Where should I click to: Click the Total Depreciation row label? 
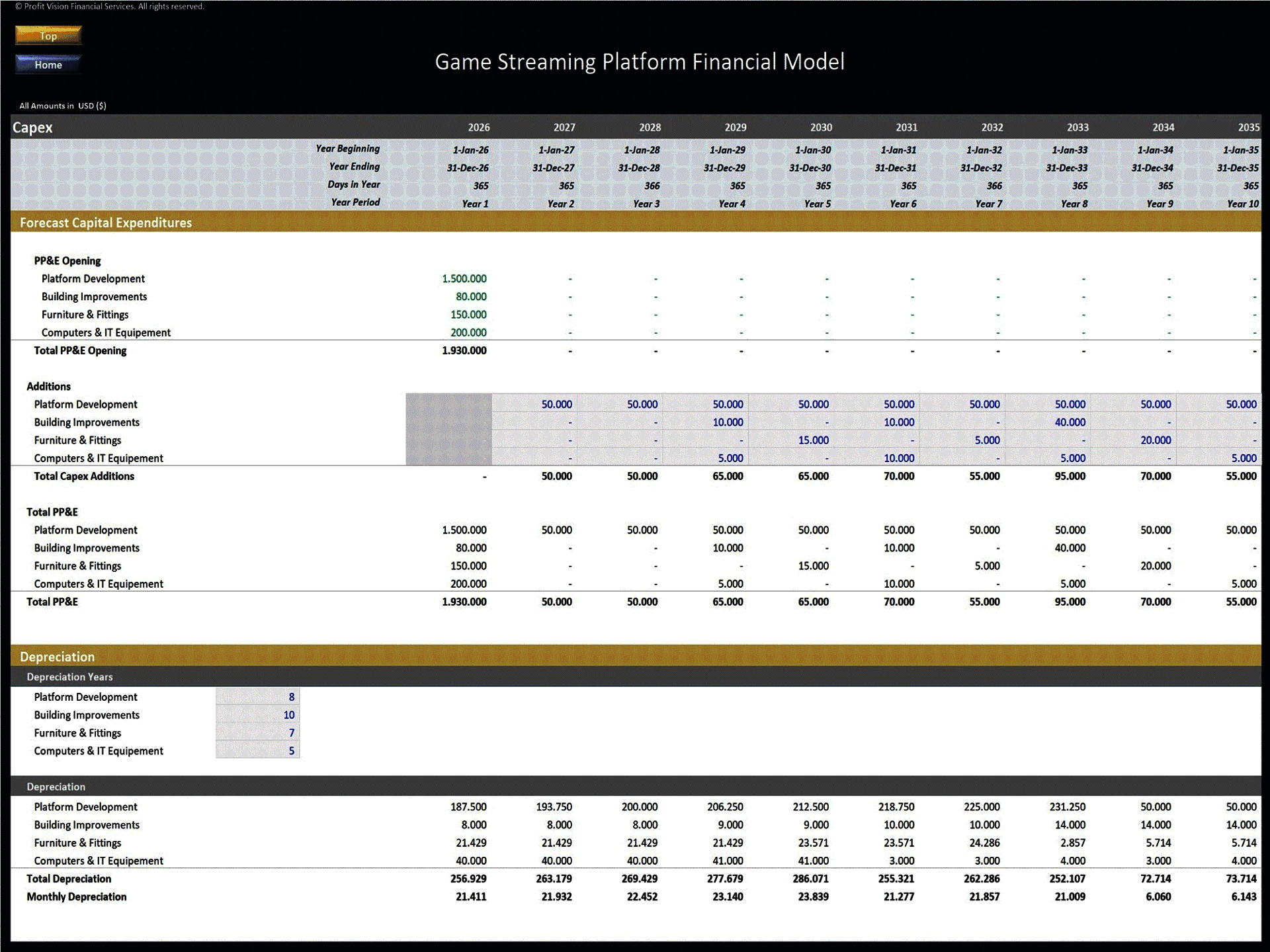(69, 879)
